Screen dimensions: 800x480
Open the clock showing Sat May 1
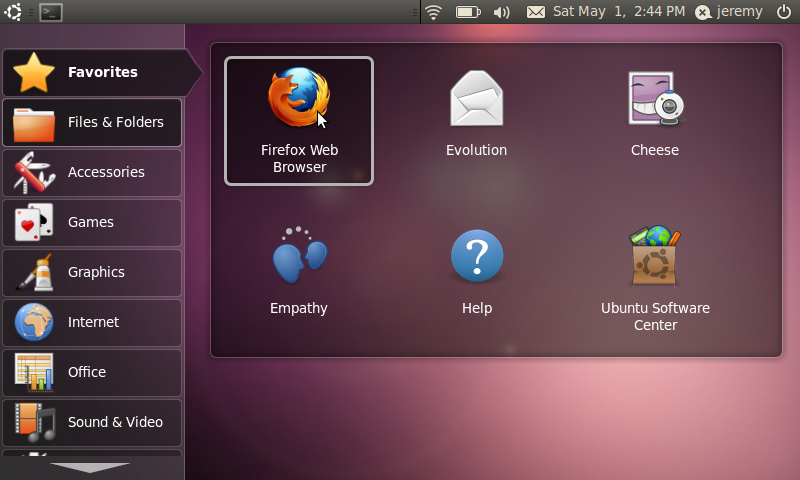[619, 11]
